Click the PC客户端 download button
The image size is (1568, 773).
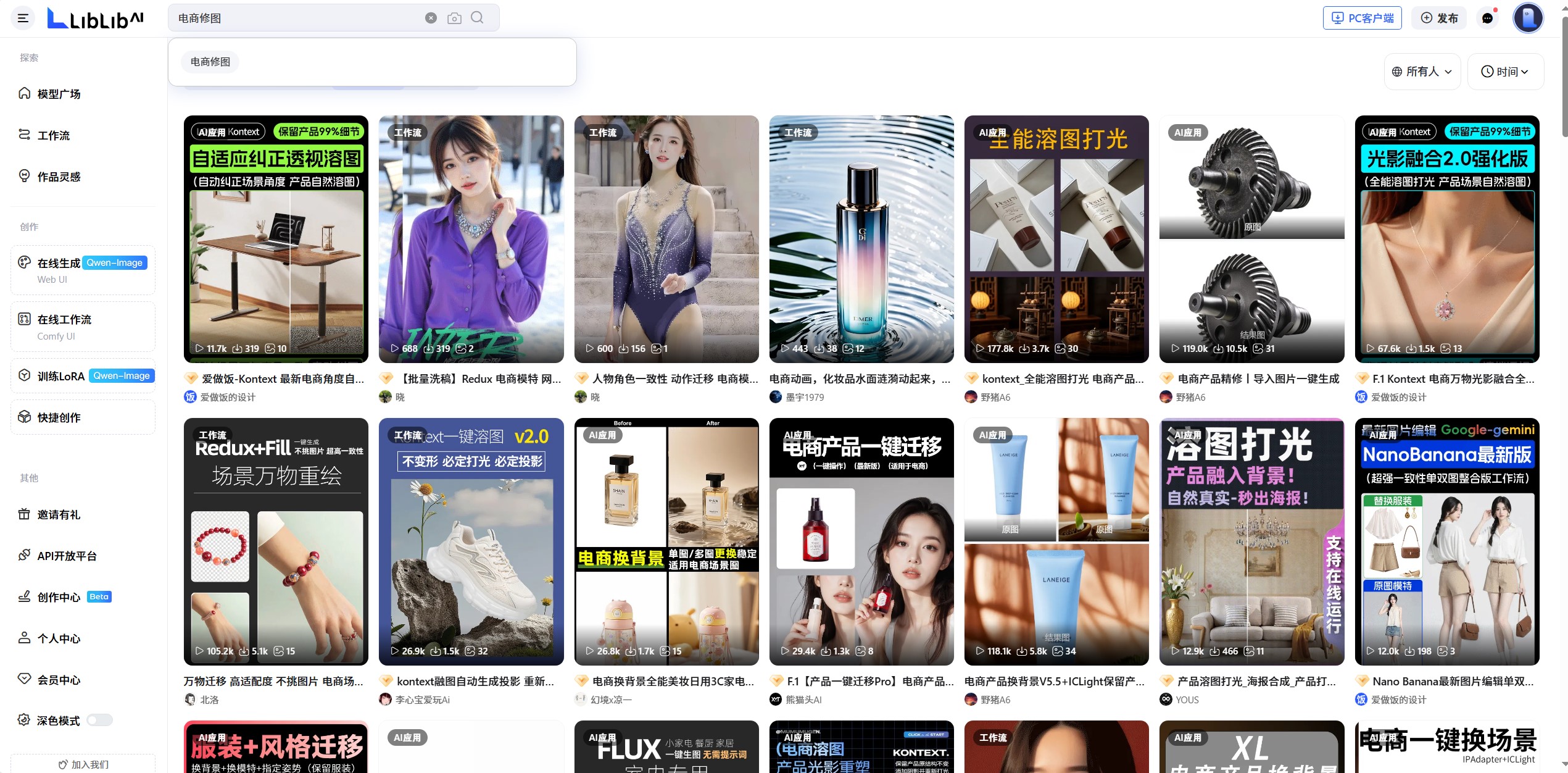point(1362,18)
